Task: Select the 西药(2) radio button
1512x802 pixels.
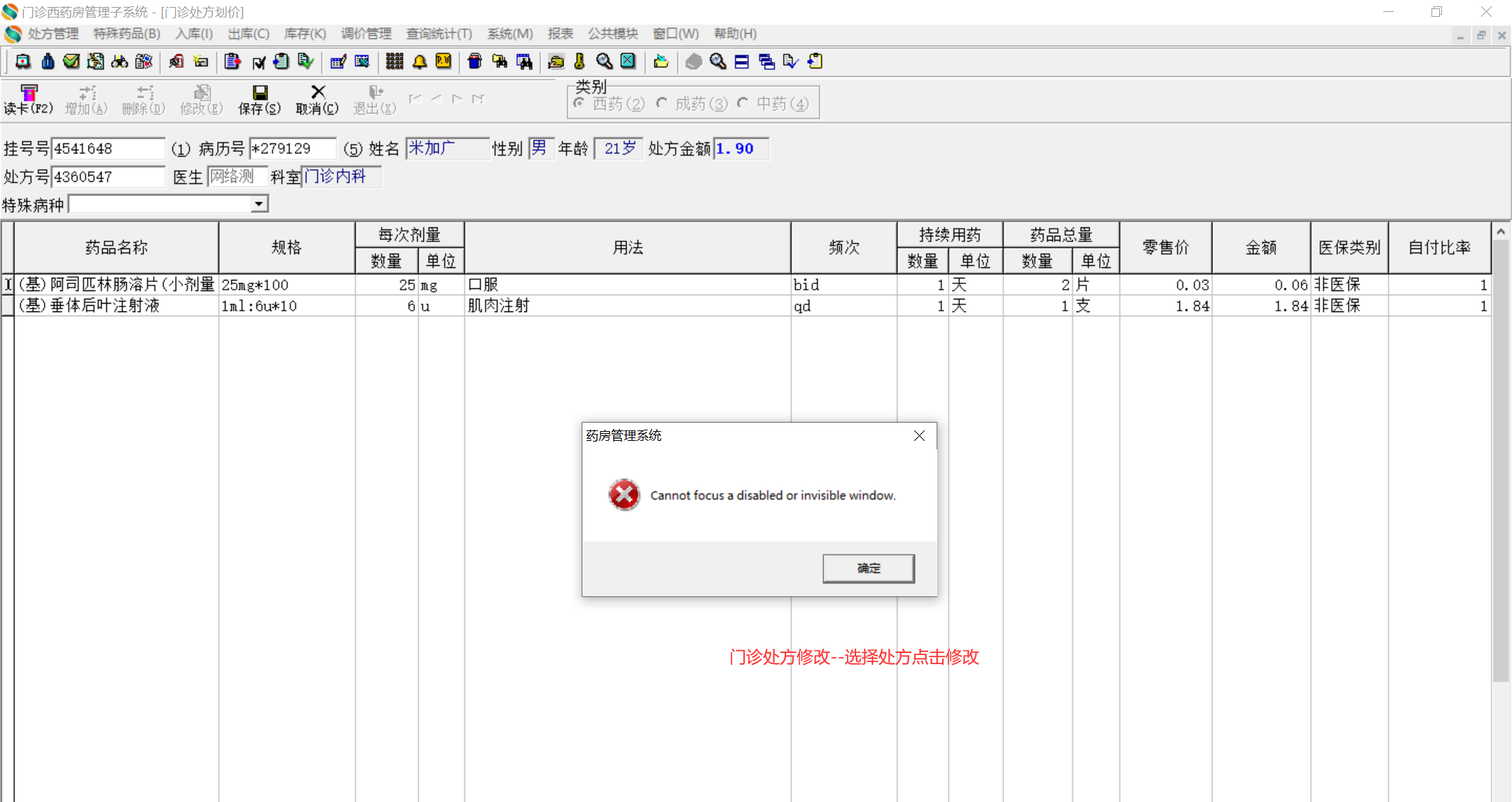Action: point(580,104)
